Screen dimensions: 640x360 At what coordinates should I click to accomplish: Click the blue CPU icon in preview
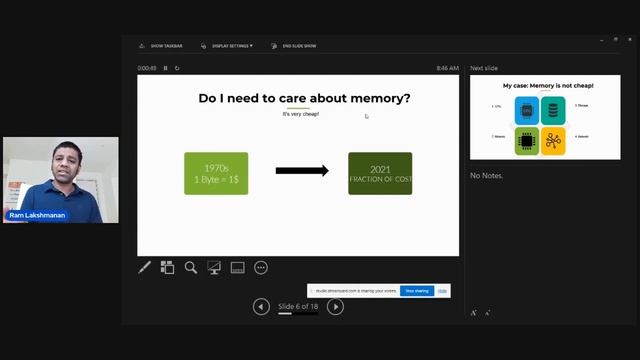pyautogui.click(x=527, y=111)
